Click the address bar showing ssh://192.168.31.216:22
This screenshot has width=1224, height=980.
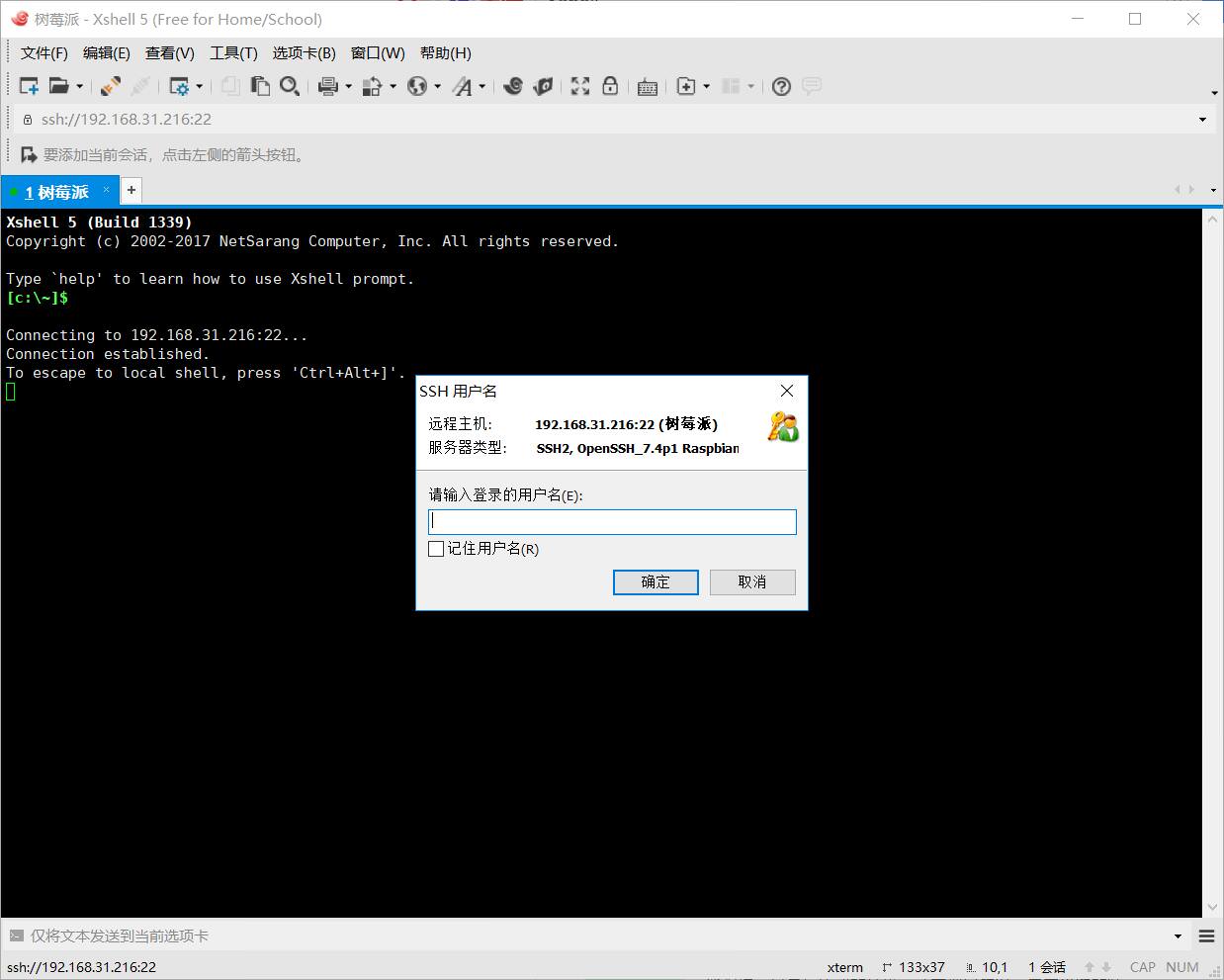coord(613,119)
